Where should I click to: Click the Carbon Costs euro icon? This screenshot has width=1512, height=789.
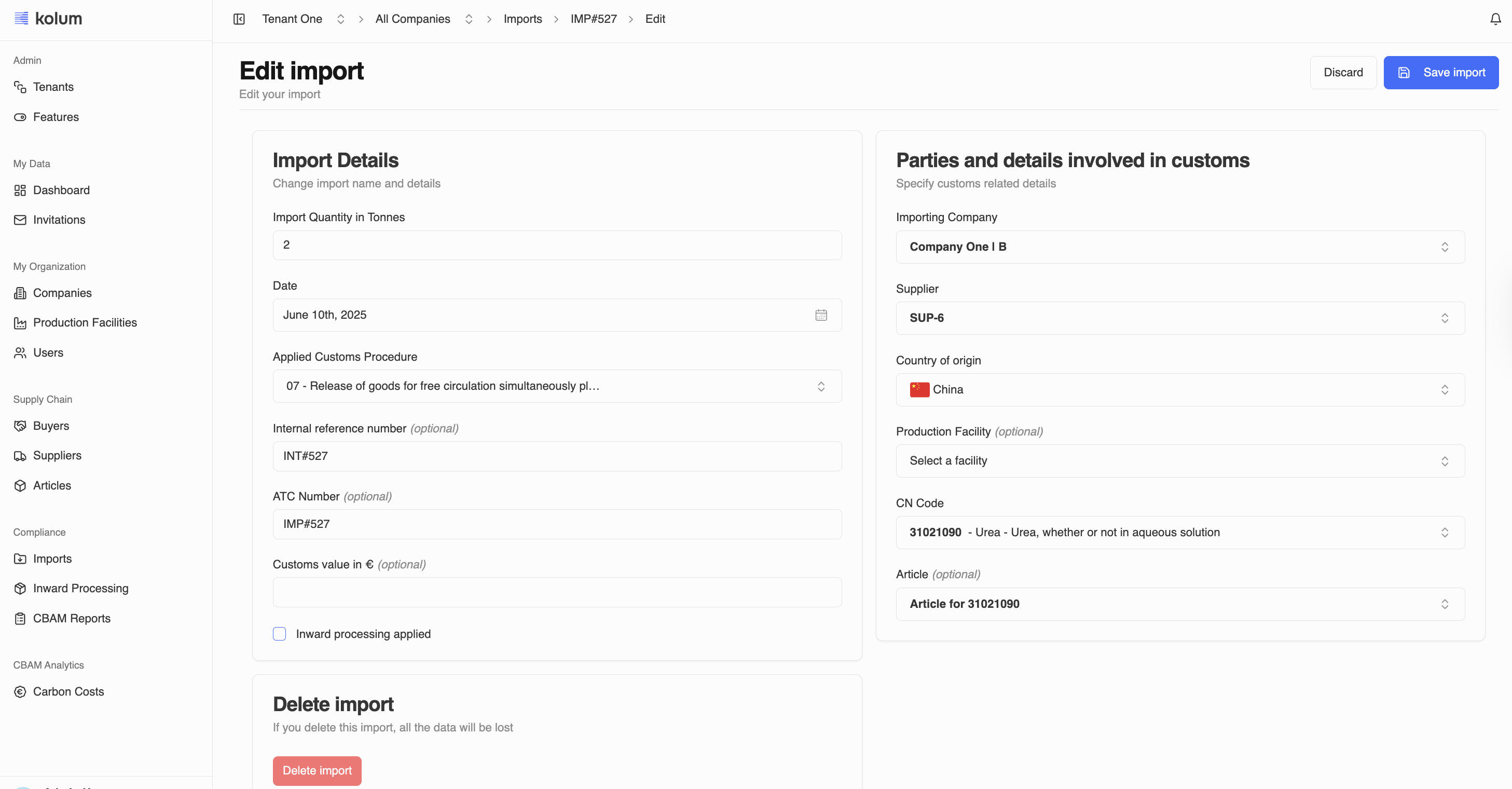[x=21, y=692]
